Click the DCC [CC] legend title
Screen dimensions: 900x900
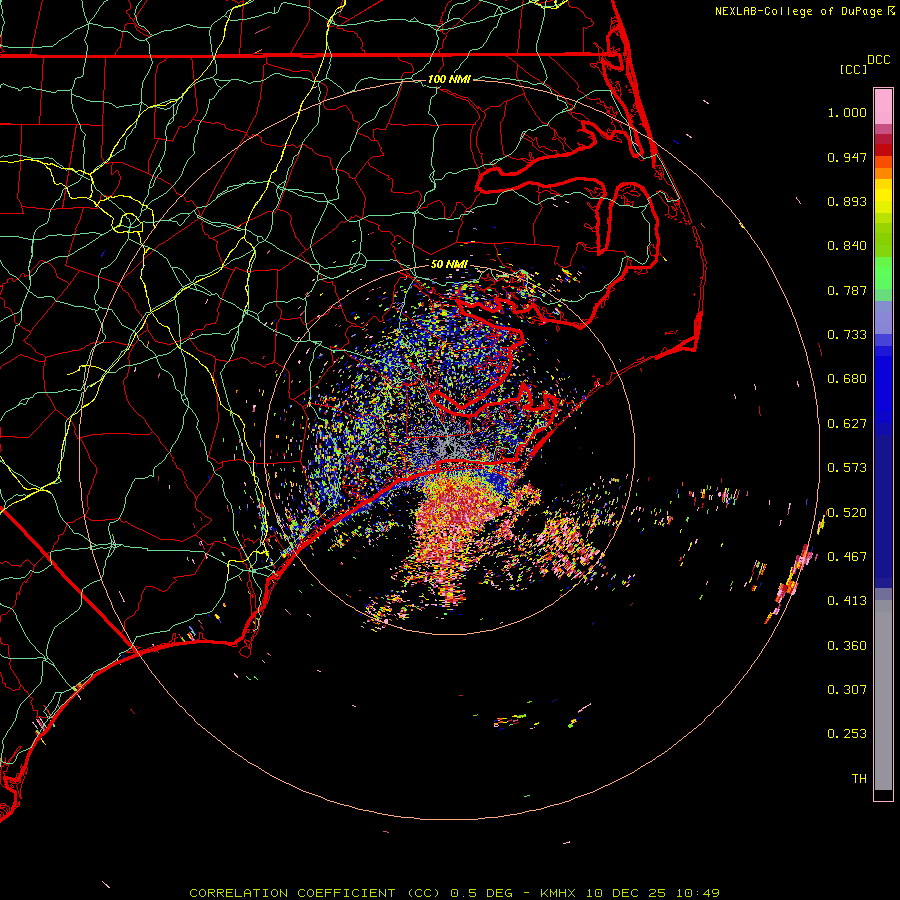(864, 64)
